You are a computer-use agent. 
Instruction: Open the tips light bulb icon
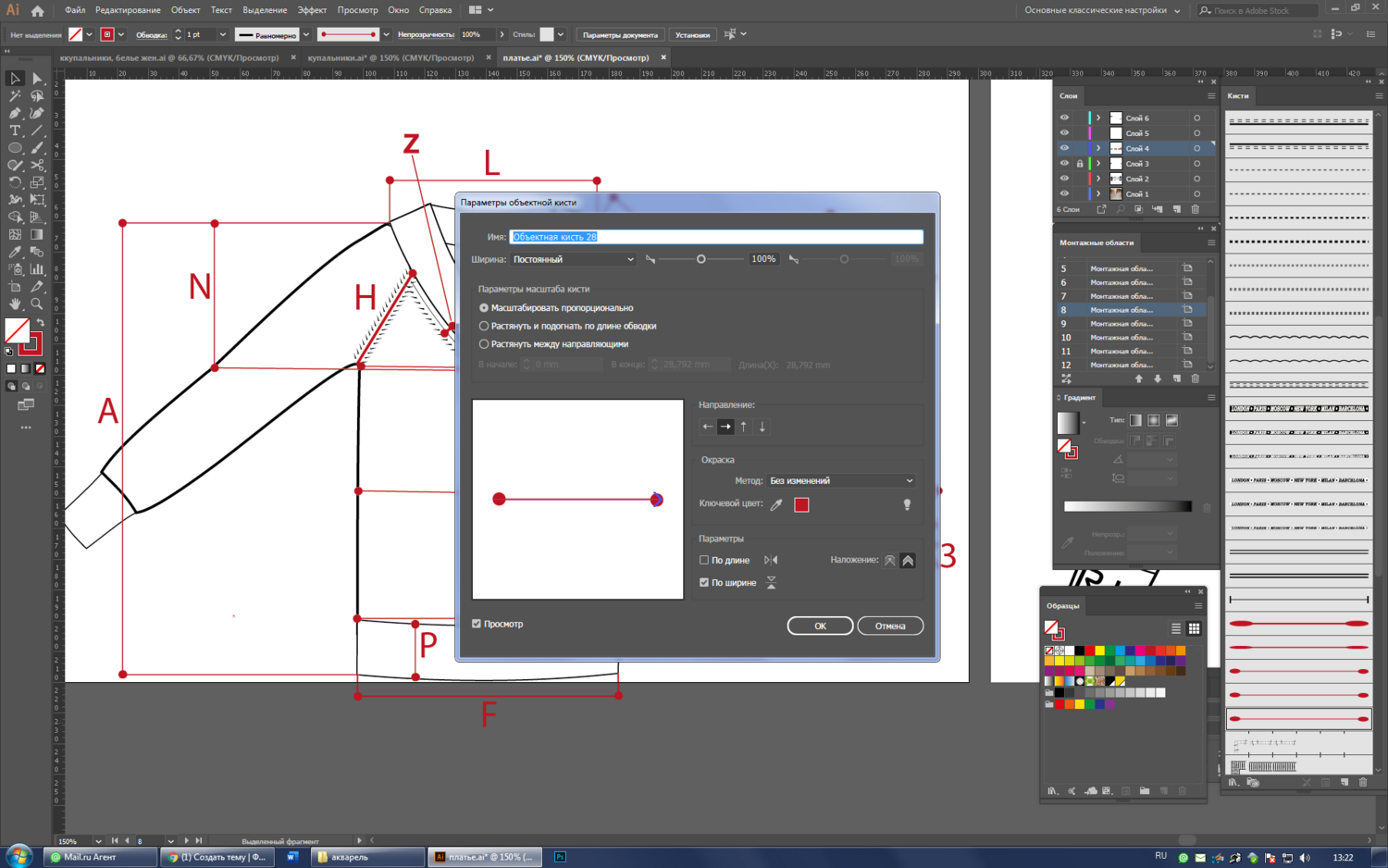point(907,504)
